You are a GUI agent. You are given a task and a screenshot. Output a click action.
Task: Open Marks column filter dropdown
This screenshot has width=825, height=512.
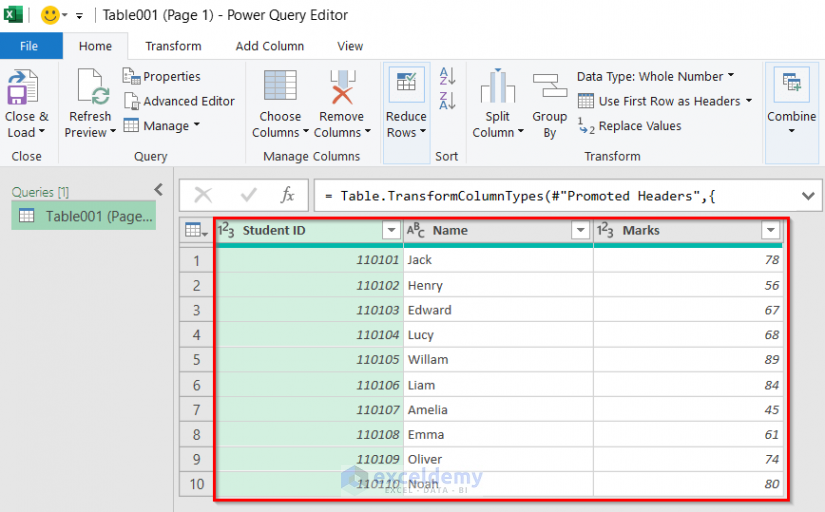click(770, 230)
